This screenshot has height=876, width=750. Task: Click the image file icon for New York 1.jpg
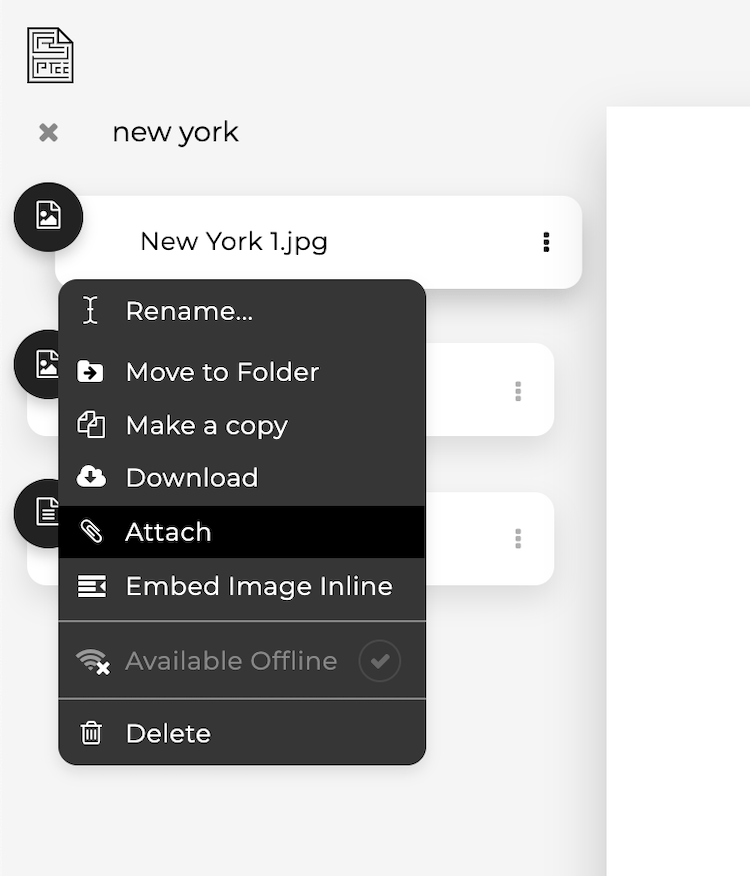48,217
